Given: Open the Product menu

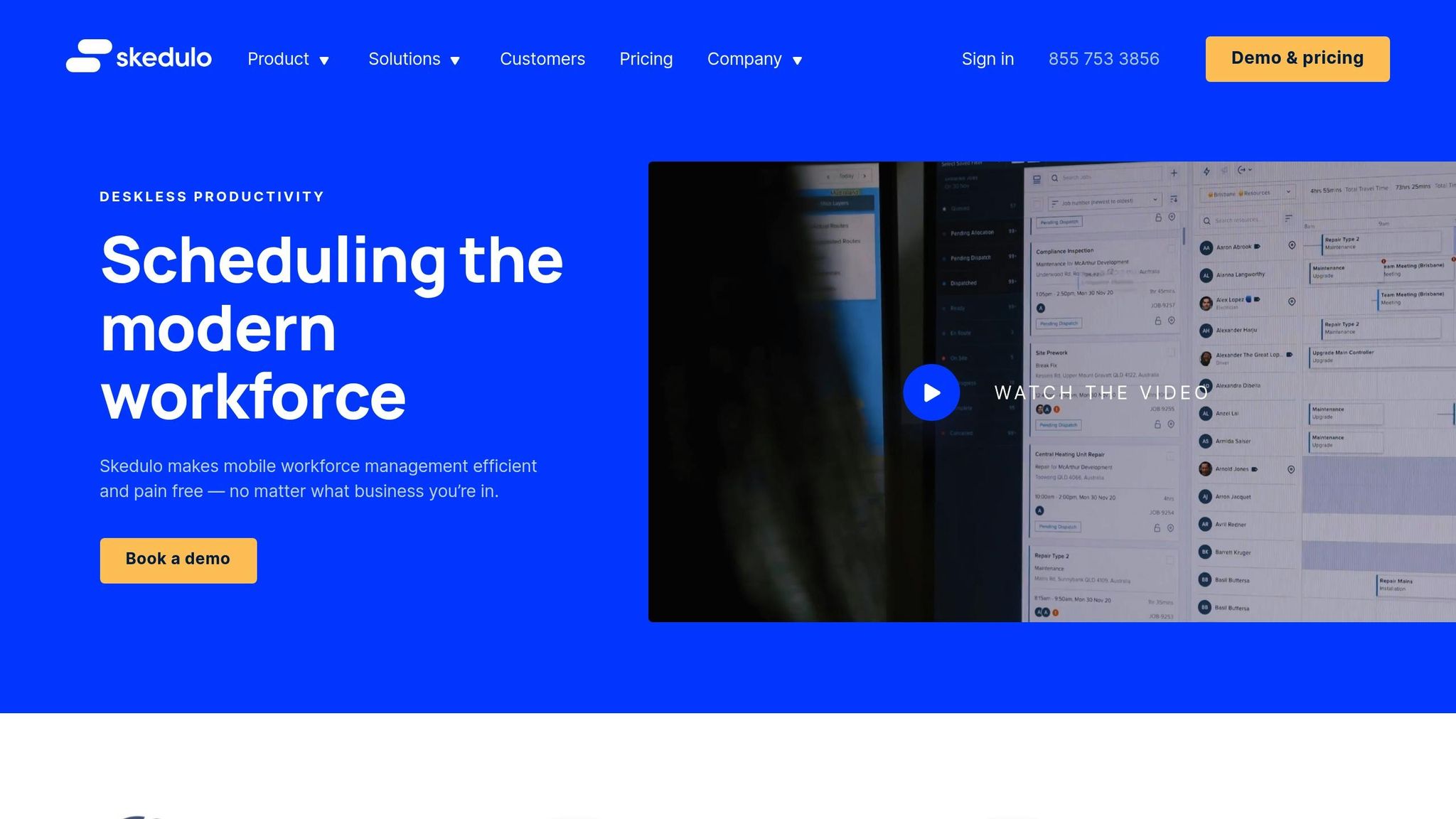Looking at the screenshot, I should 278,59.
